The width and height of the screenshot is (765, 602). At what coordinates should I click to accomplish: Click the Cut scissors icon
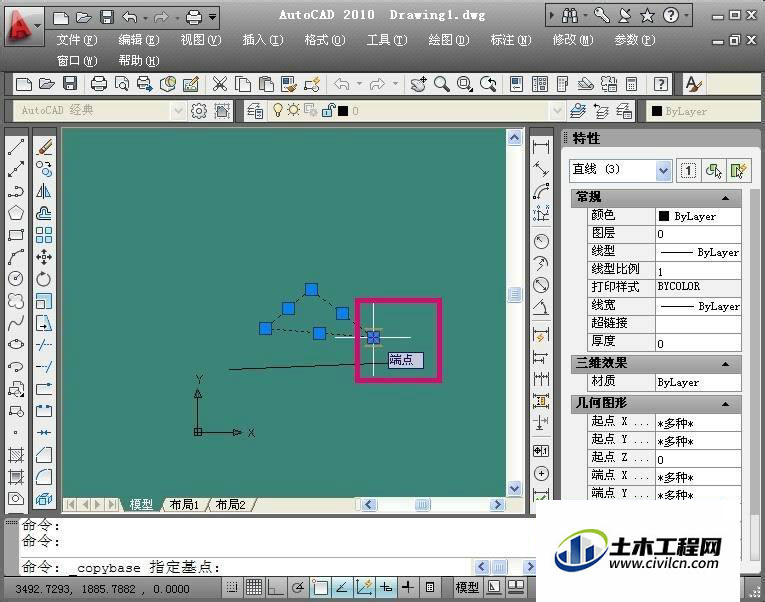pyautogui.click(x=220, y=84)
